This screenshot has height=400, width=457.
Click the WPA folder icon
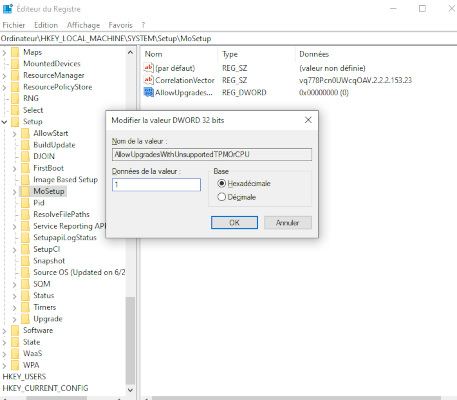15,365
